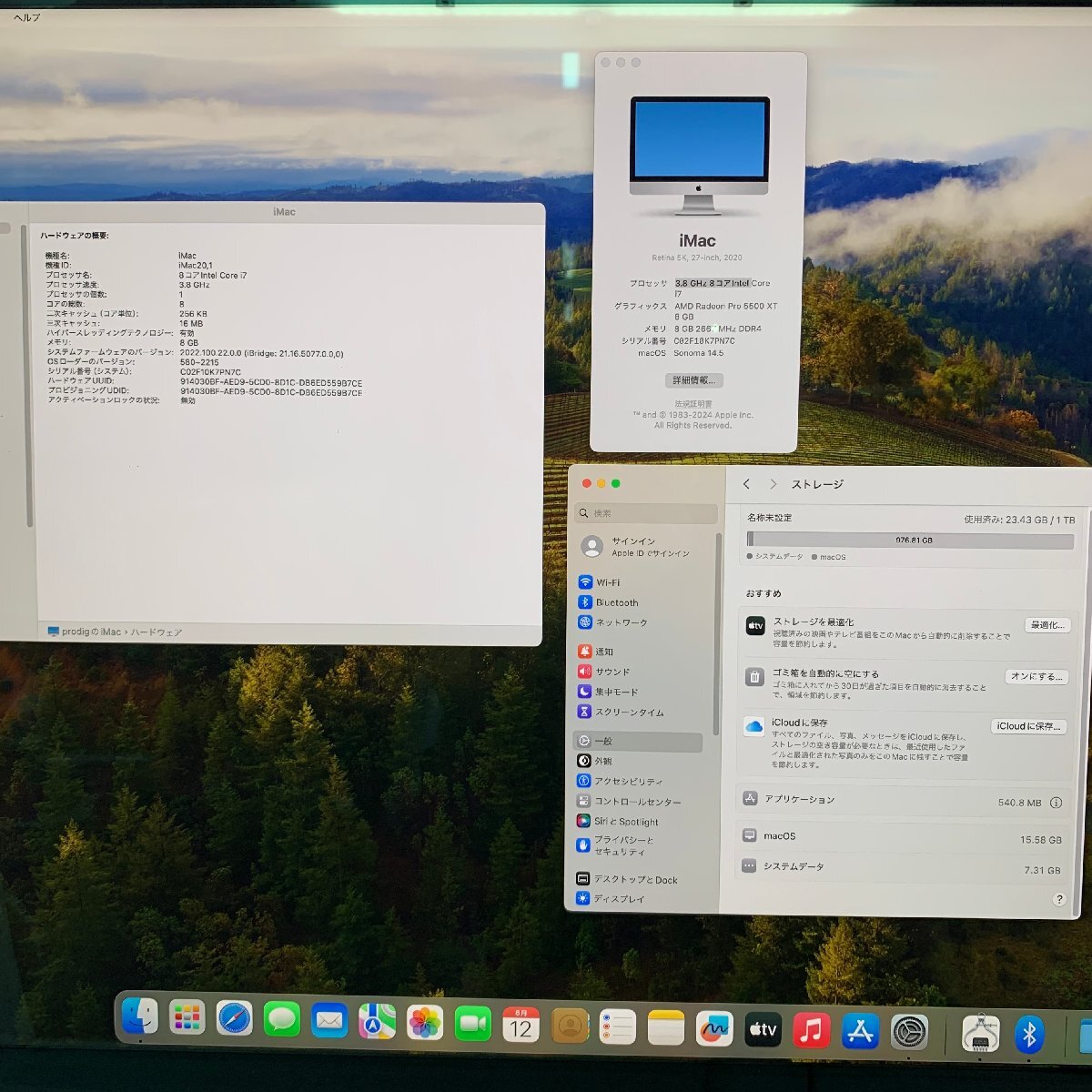Click iMac20,1 model ID value

196,266
